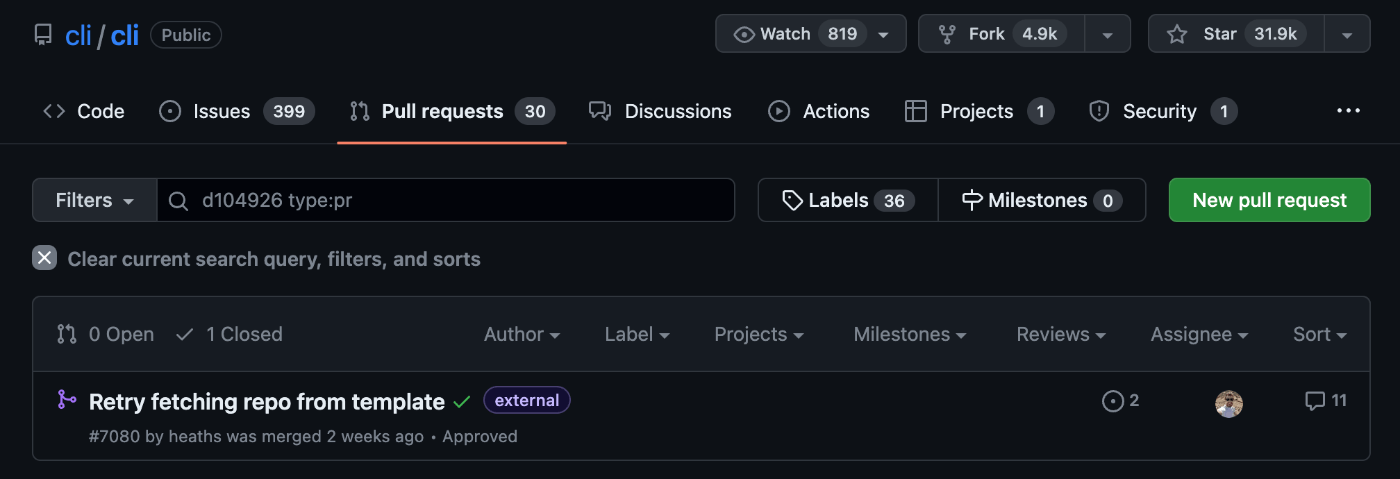This screenshot has width=1400, height=479.
Task: Show 0 Open pull requests
Action: 106,334
